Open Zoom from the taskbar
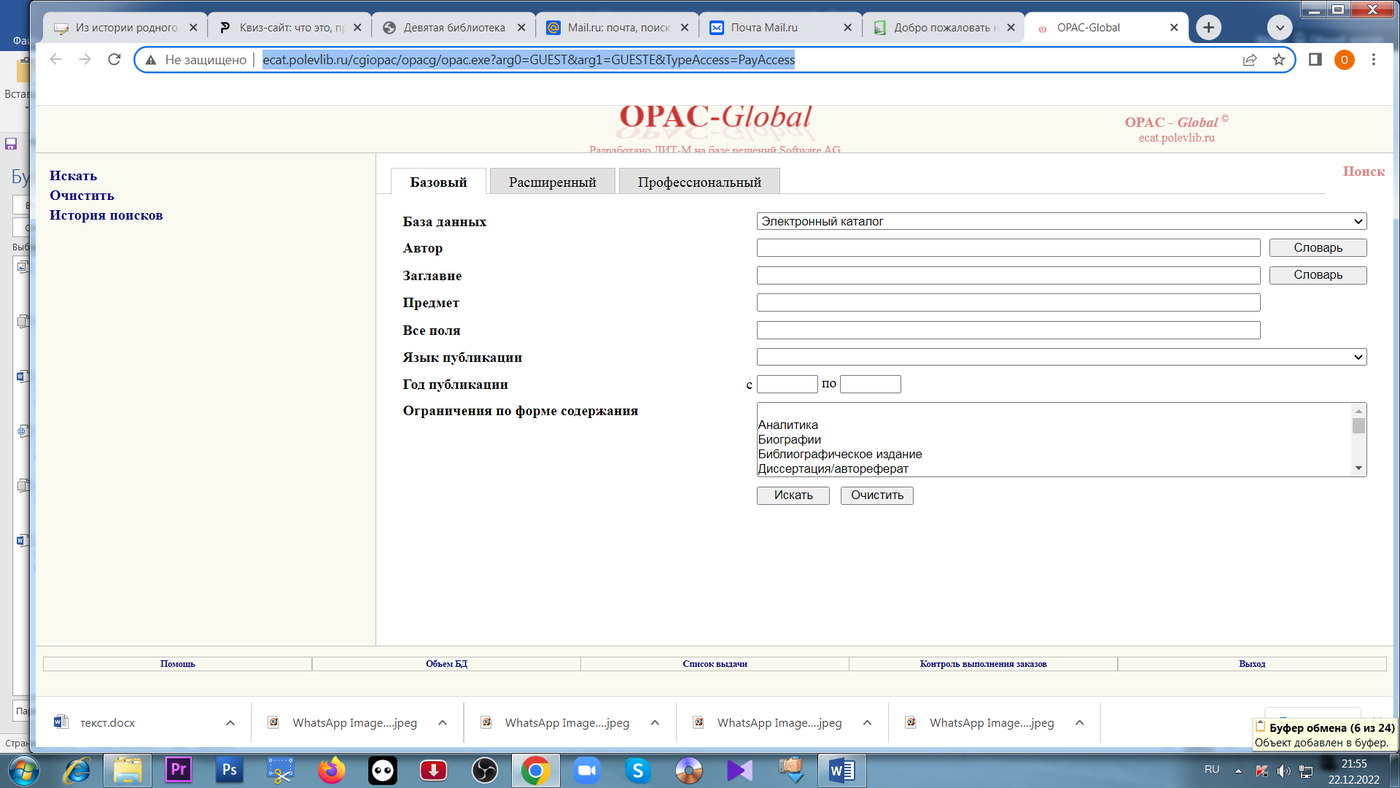Image resolution: width=1400 pixels, height=788 pixels. (x=586, y=770)
